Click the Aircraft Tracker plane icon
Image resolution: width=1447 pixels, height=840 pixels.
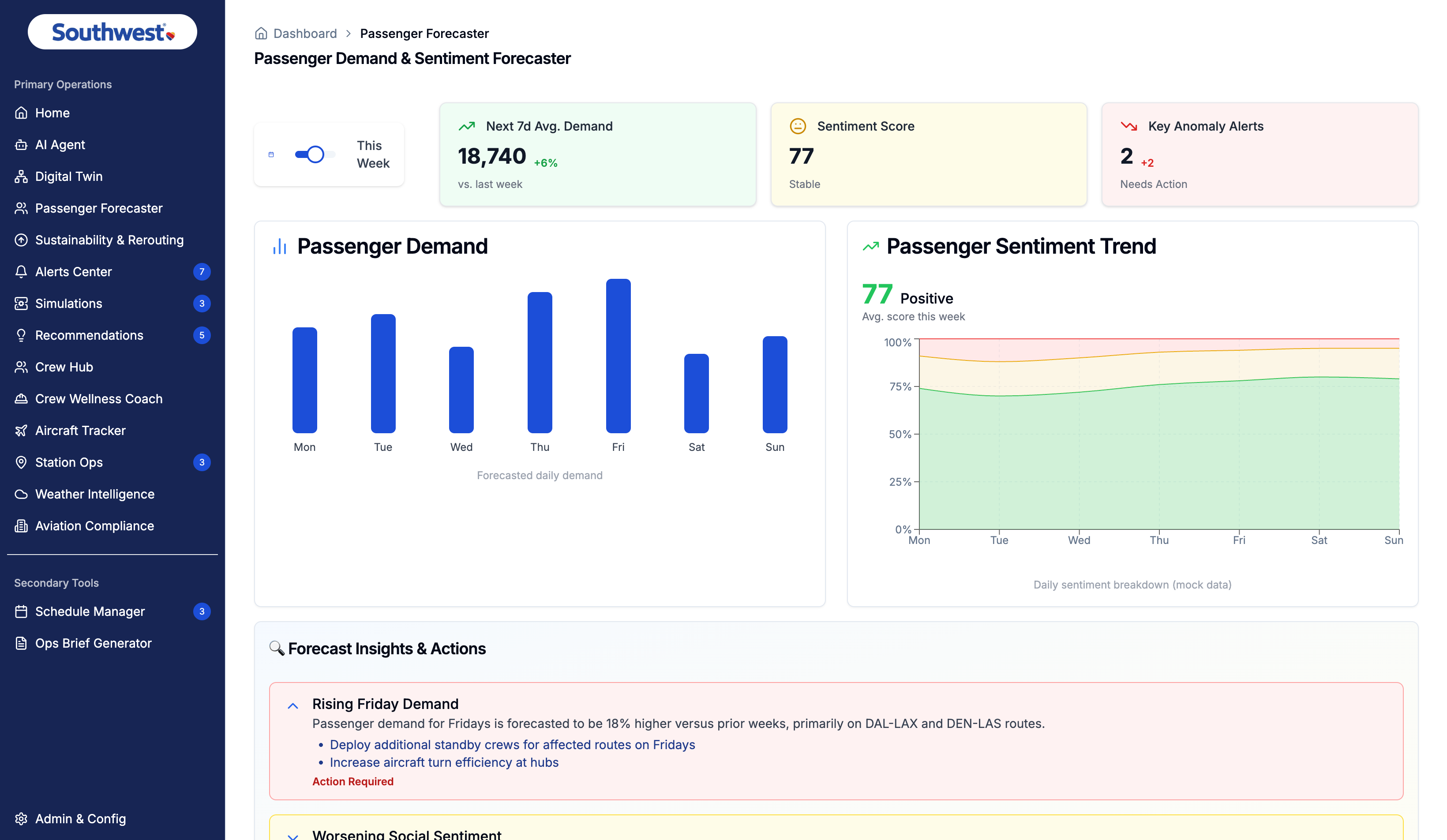pos(21,431)
